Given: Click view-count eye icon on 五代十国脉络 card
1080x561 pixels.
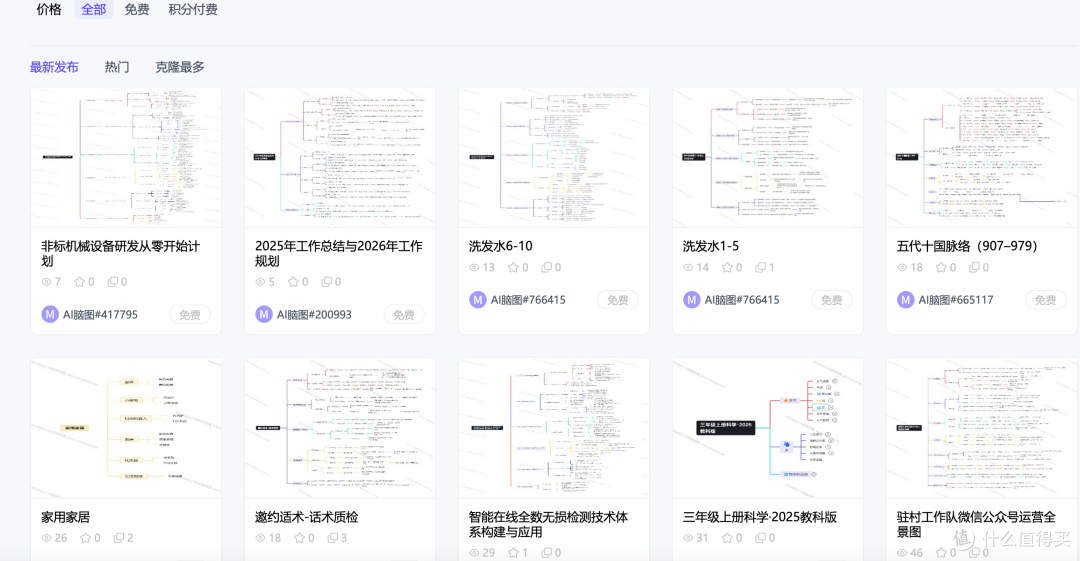Looking at the screenshot, I should point(902,267).
